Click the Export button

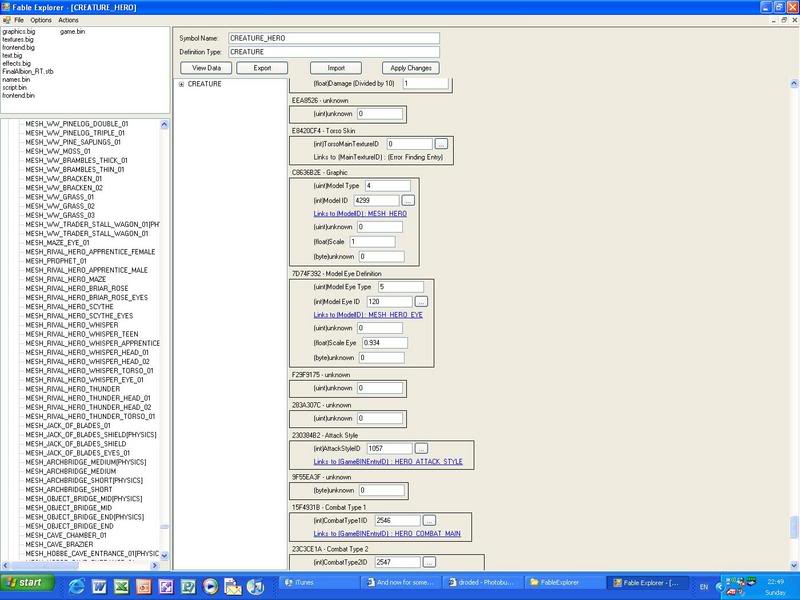[262, 68]
